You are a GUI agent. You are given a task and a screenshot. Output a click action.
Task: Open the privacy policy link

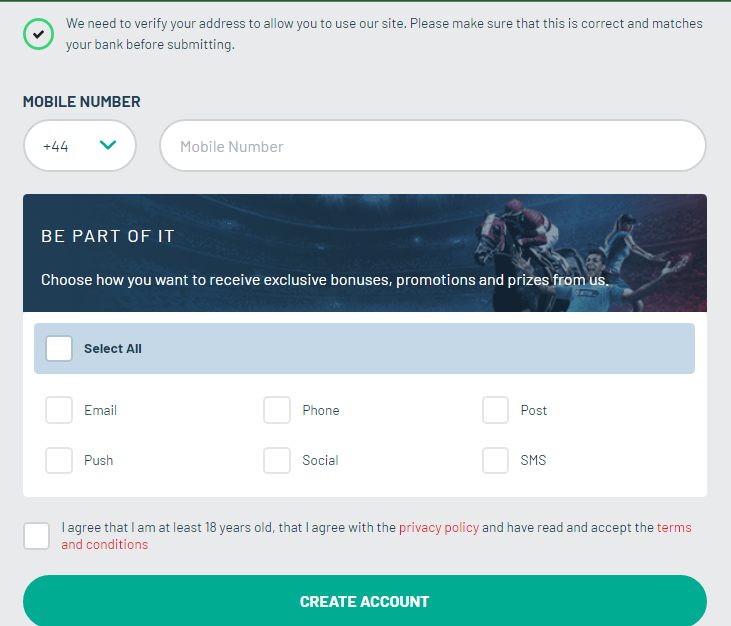pyautogui.click(x=439, y=527)
